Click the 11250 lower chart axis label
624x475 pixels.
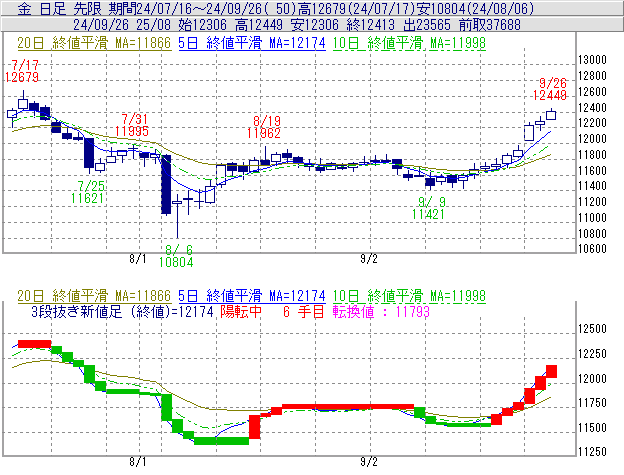tap(592, 452)
